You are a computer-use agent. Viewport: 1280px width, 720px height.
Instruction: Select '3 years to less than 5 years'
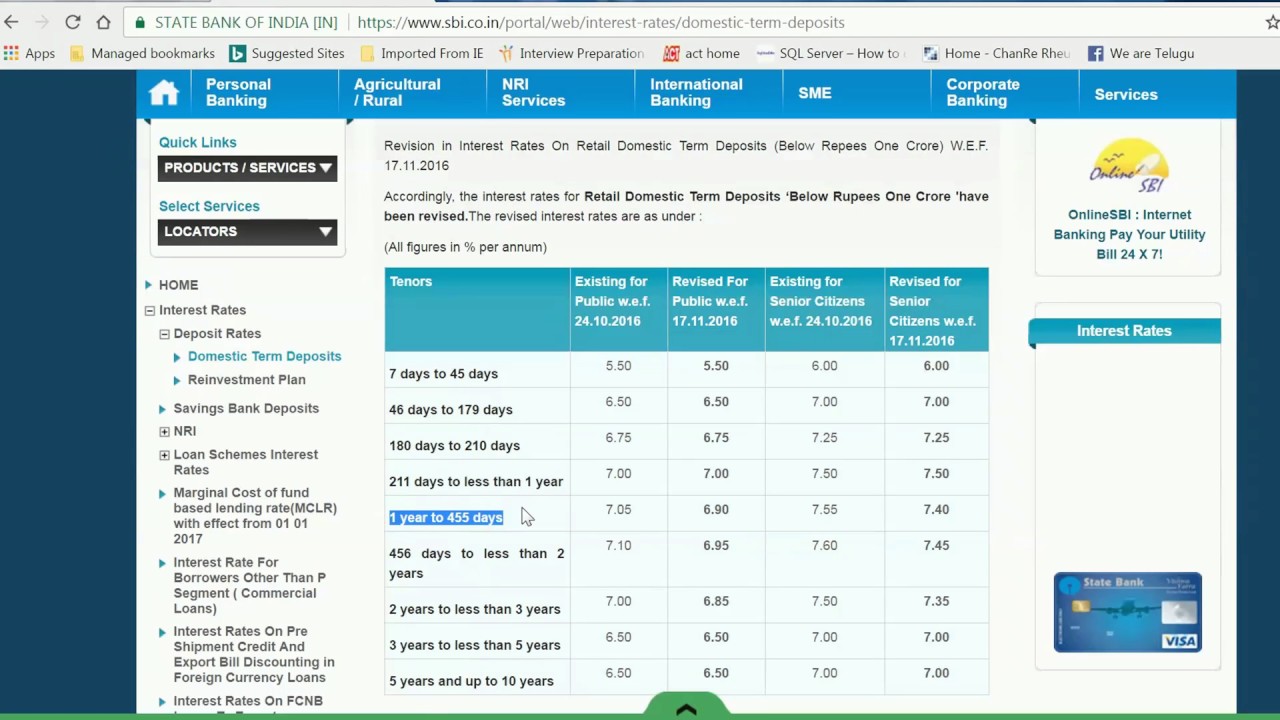(x=475, y=646)
